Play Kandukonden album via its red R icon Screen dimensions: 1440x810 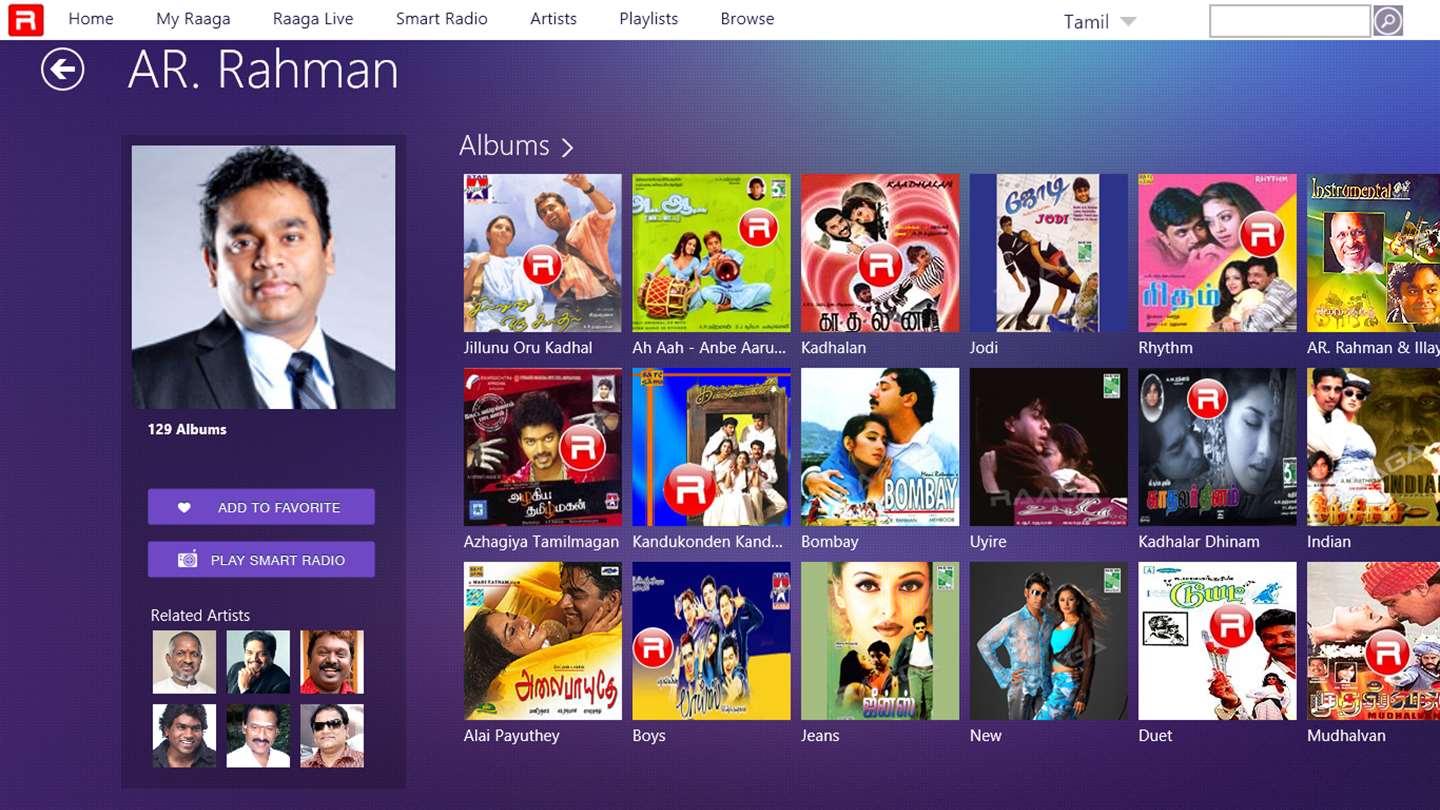tap(690, 489)
